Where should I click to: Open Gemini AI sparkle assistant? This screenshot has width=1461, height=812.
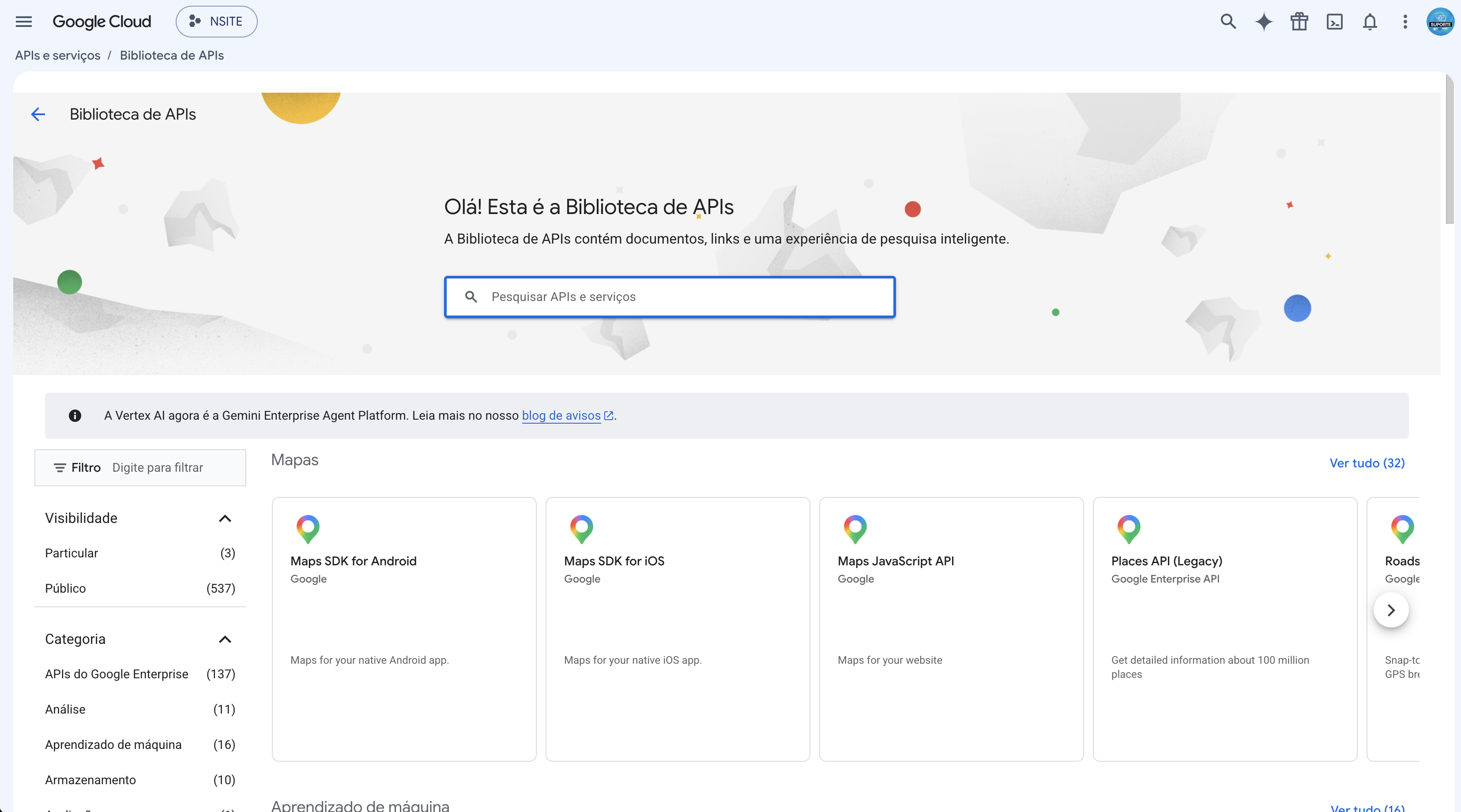[x=1264, y=22]
